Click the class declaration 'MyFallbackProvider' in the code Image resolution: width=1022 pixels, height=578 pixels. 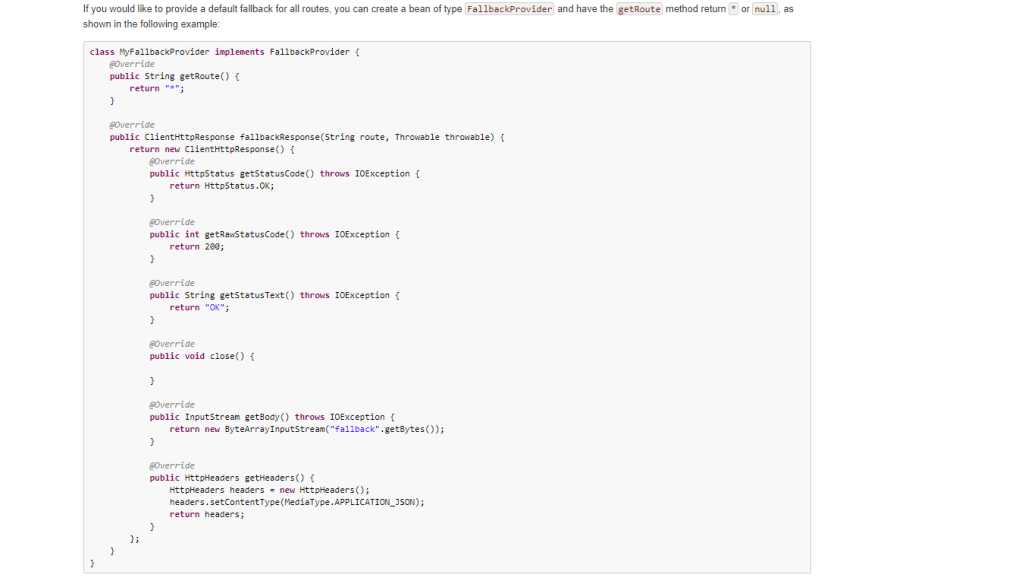tap(164, 51)
